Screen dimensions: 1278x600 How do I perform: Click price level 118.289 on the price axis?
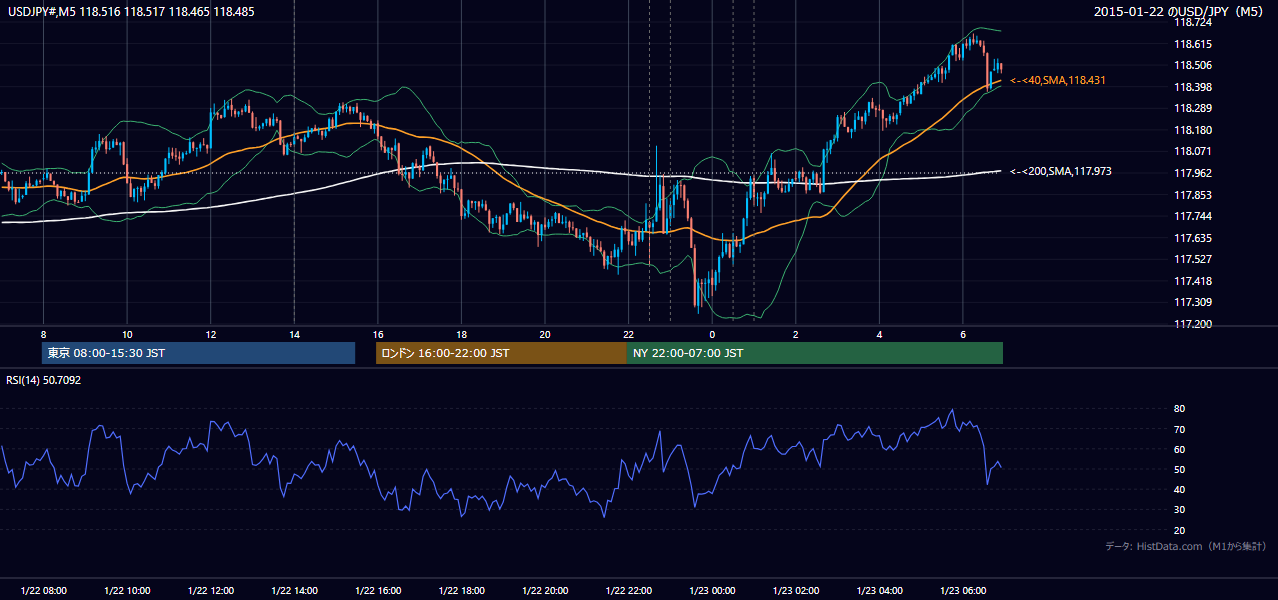pos(1192,108)
